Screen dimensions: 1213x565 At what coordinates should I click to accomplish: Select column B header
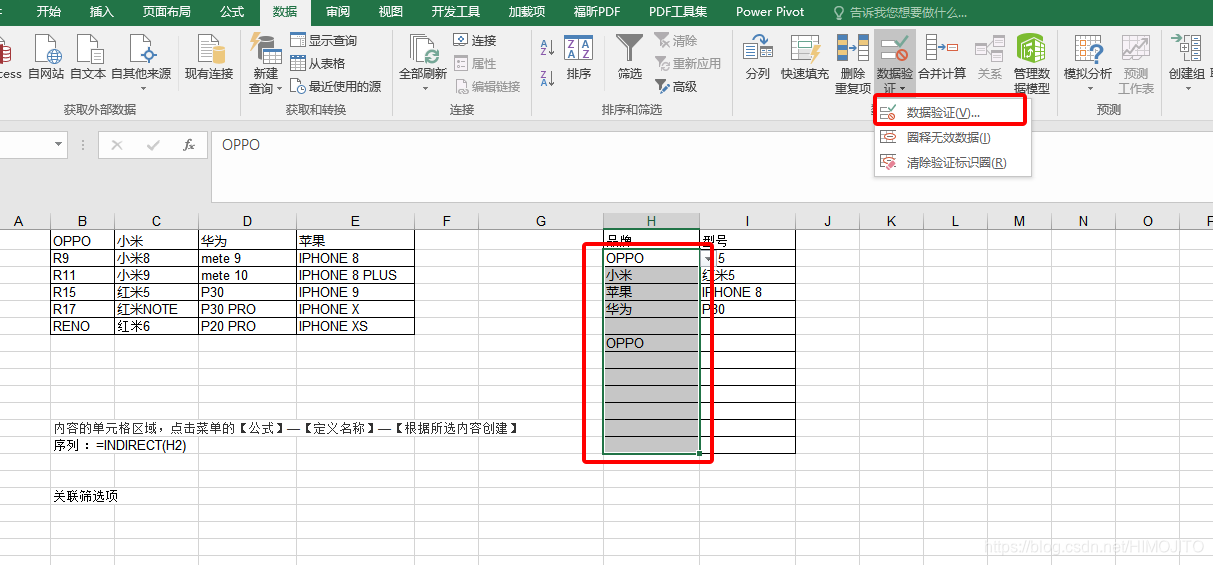[x=82, y=221]
